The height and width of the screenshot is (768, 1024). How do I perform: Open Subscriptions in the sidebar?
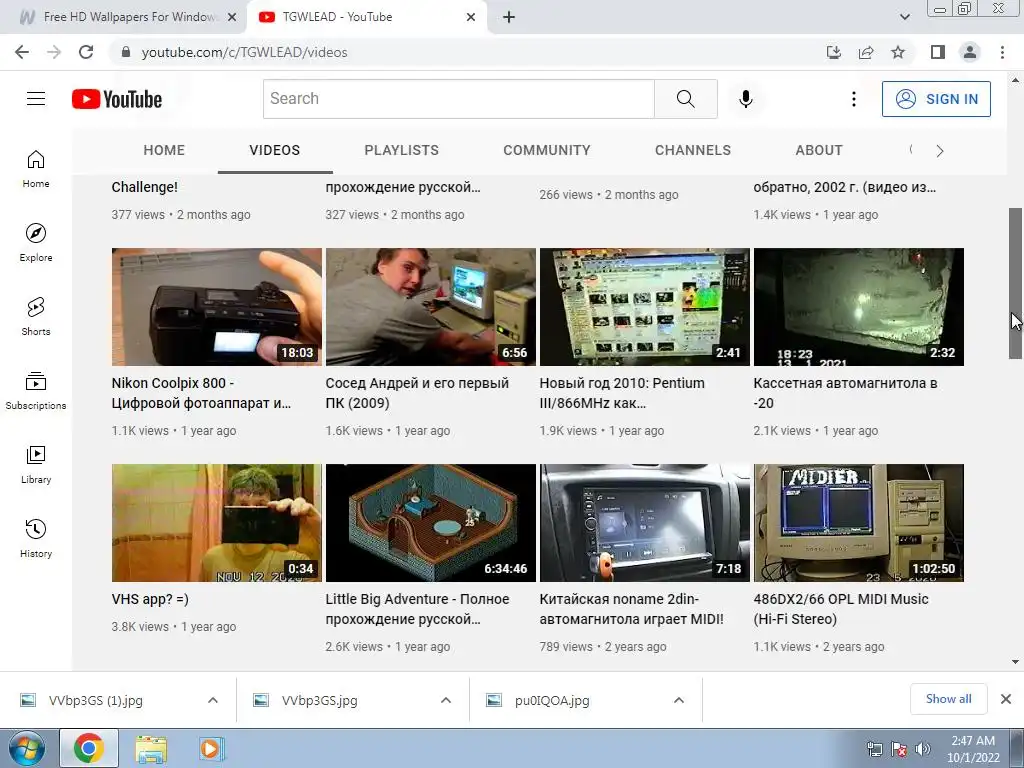(x=36, y=391)
